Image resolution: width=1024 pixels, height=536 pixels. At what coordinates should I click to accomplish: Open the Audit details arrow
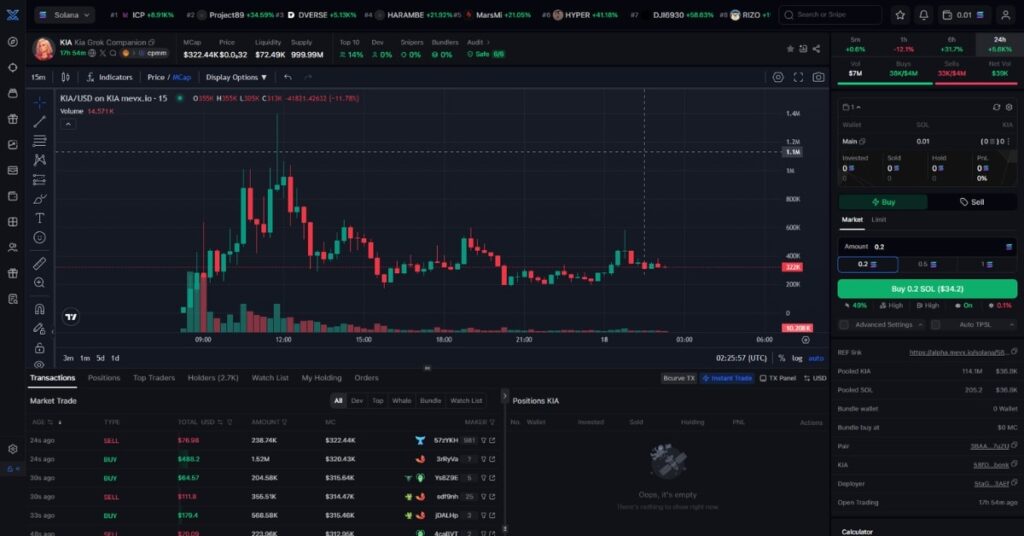[x=487, y=42]
